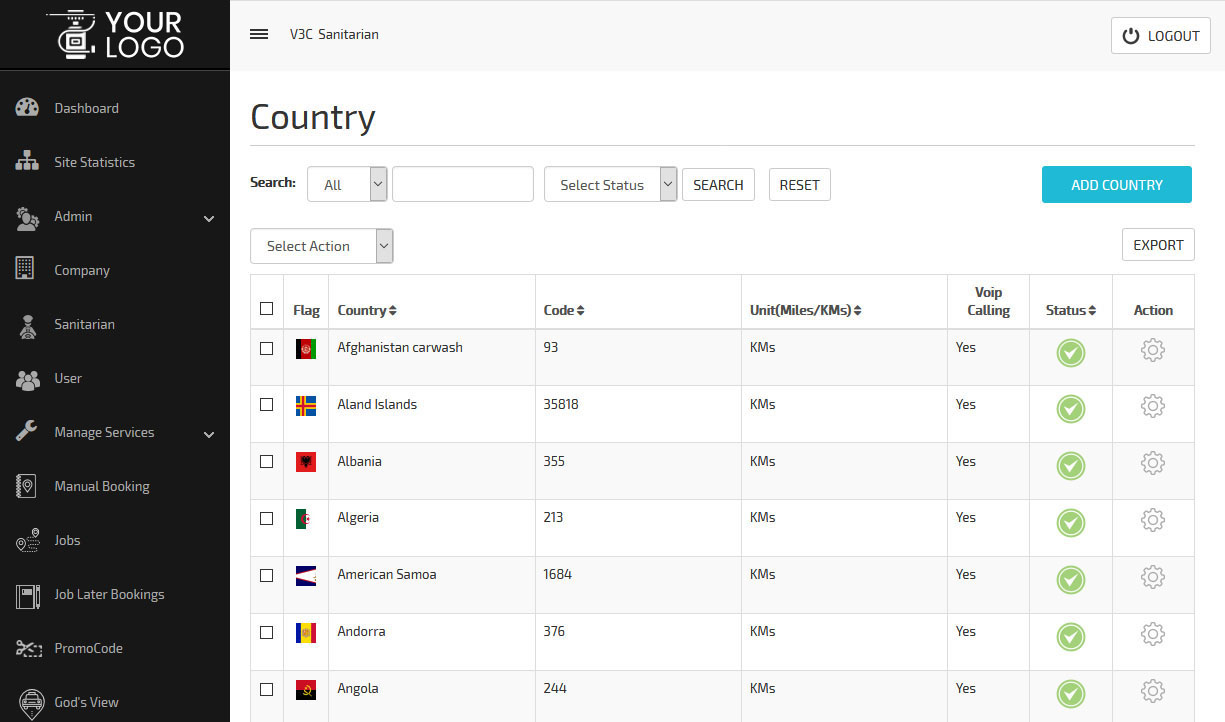This screenshot has width=1225, height=722.
Task: Click the YOUR LOGO image
Action: [x=115, y=34]
